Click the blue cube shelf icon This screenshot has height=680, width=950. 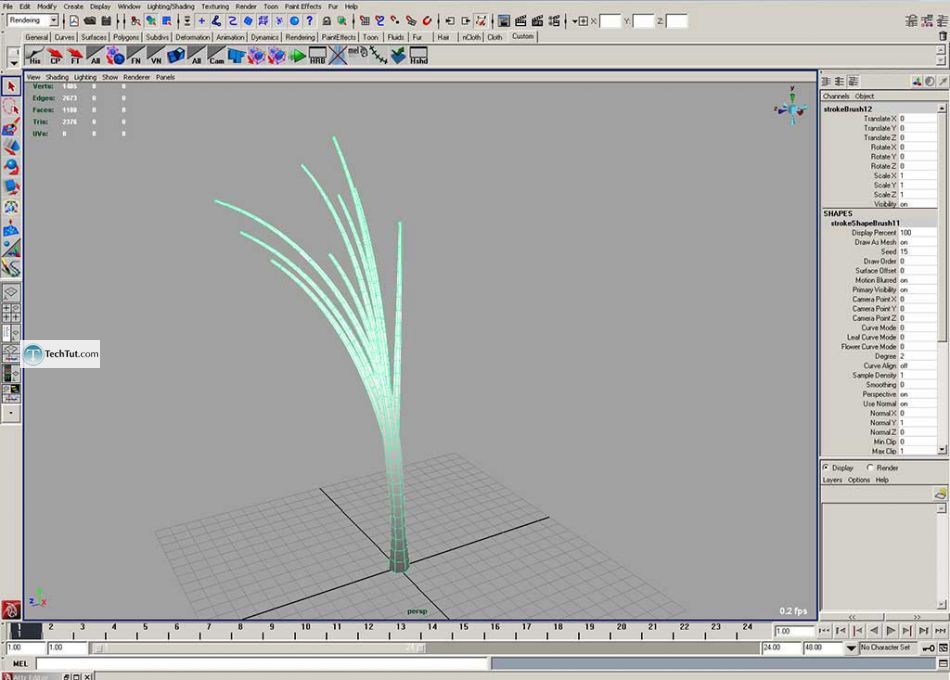click(x=176, y=56)
